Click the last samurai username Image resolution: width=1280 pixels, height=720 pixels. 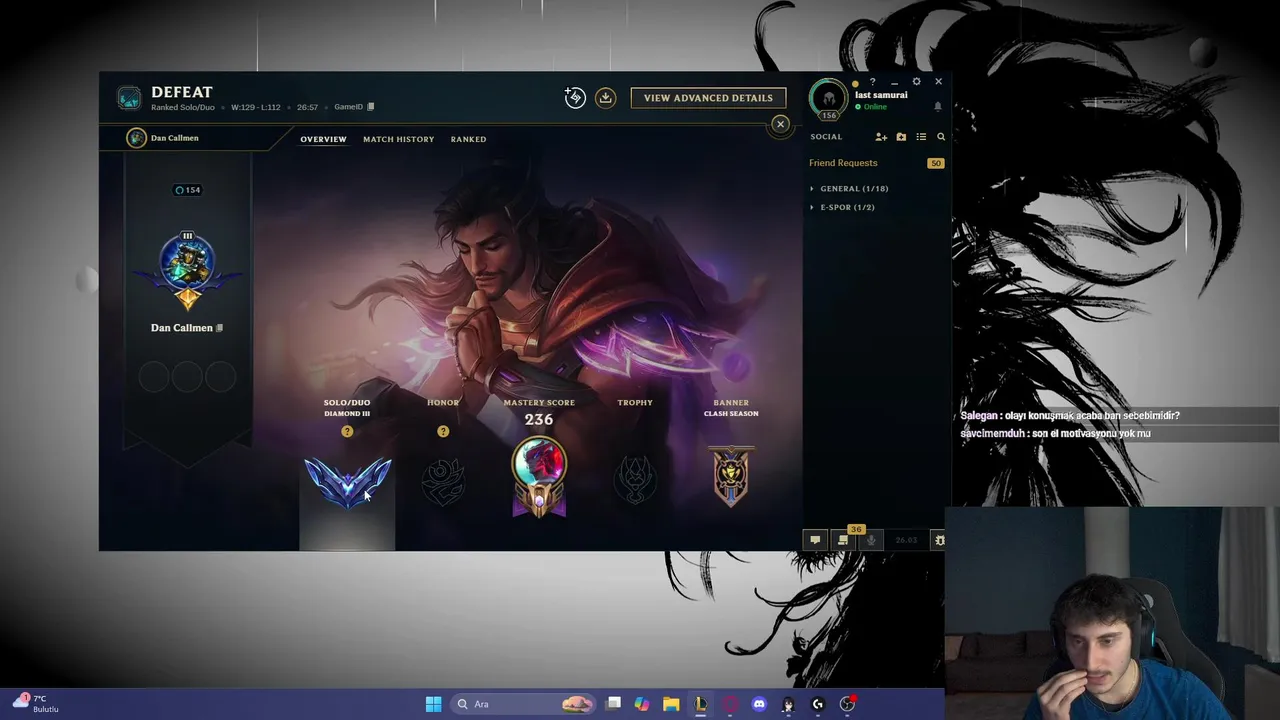point(881,95)
